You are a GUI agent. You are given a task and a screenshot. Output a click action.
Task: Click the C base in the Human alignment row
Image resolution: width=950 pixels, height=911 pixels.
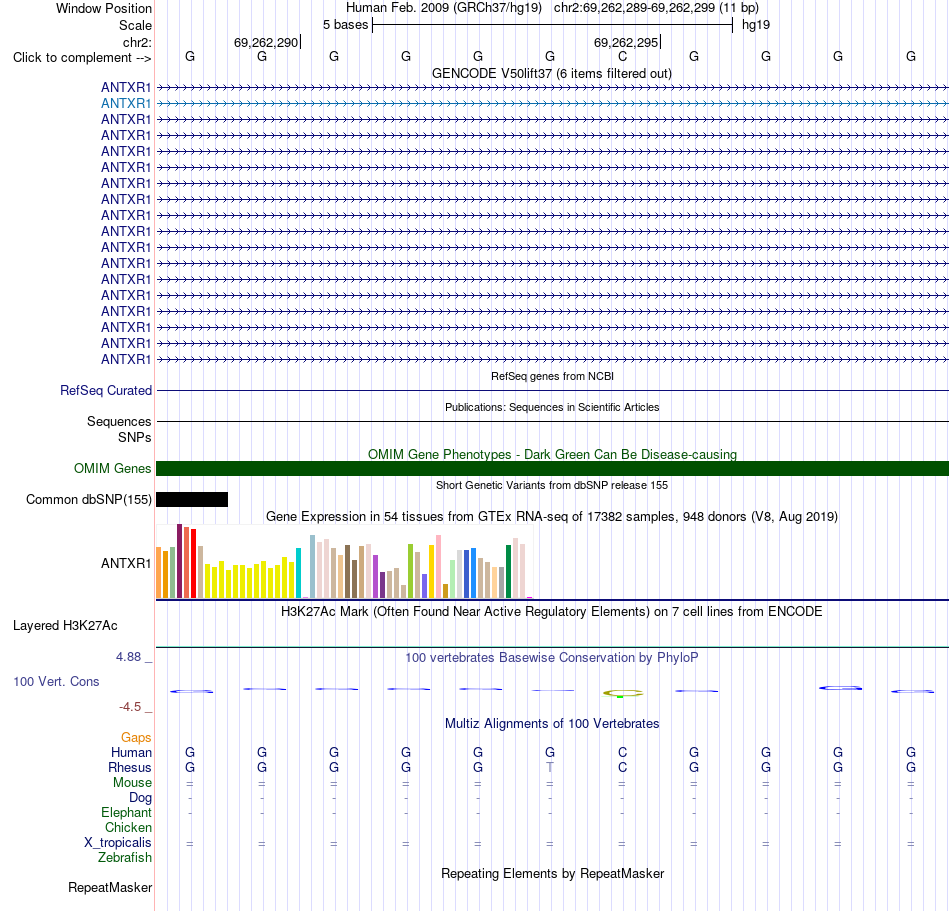pos(622,752)
